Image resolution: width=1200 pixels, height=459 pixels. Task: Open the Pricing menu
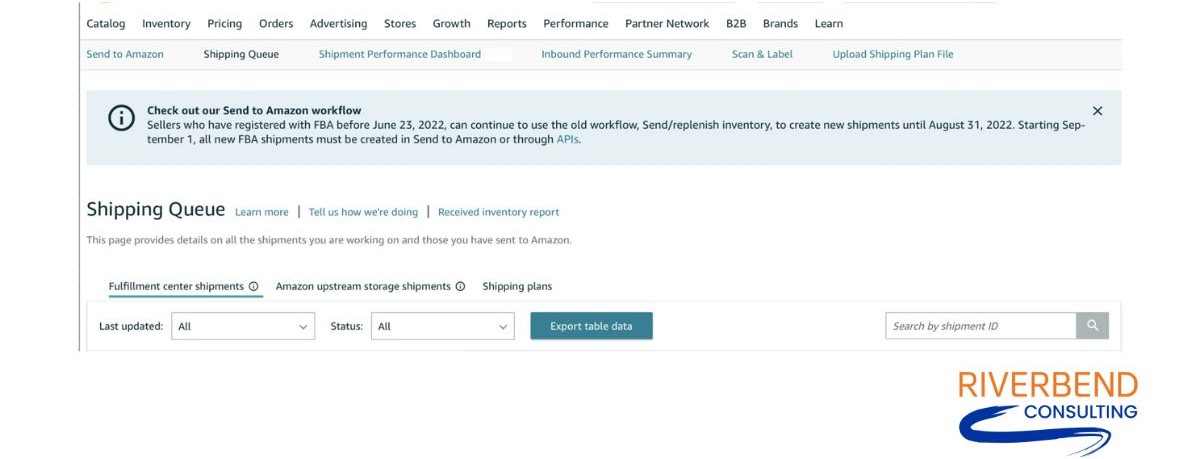coord(225,23)
